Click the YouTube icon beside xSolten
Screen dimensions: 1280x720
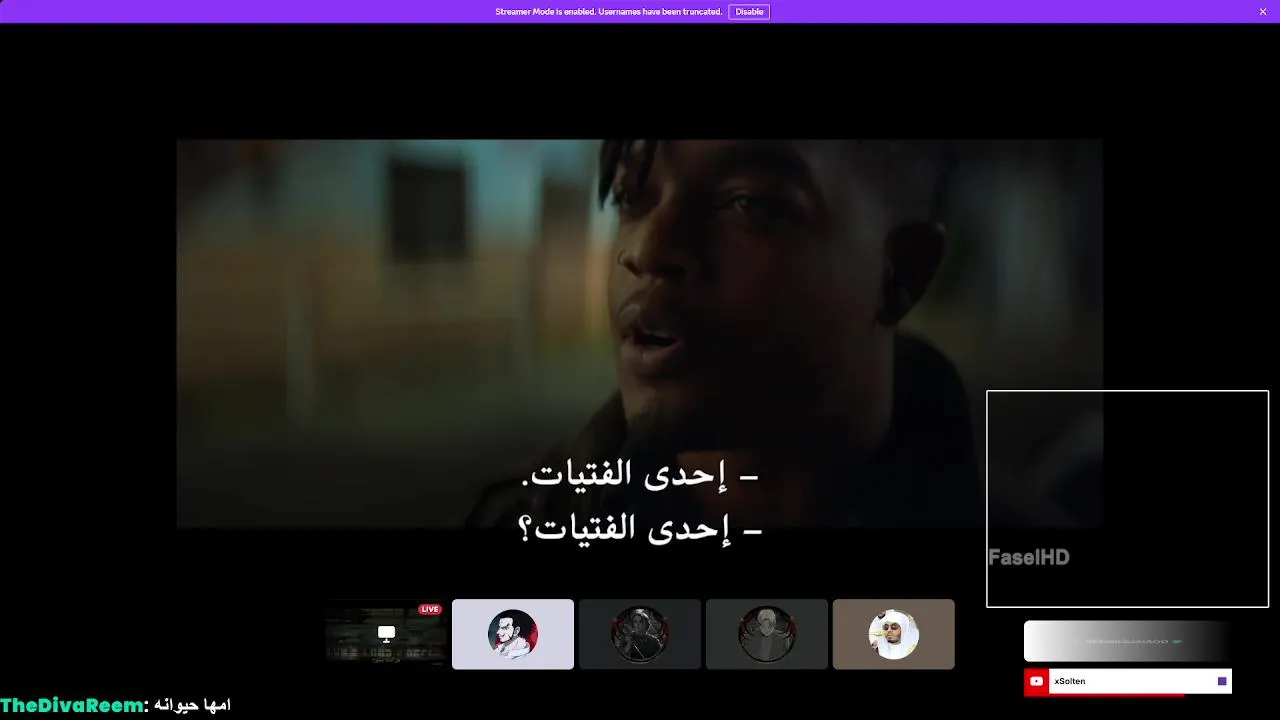pyautogui.click(x=1036, y=681)
